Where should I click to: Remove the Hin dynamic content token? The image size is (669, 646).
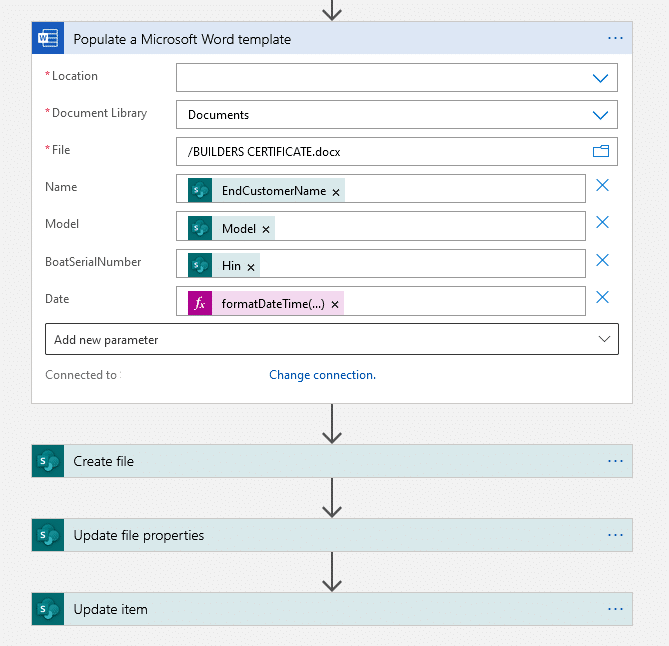point(251,266)
